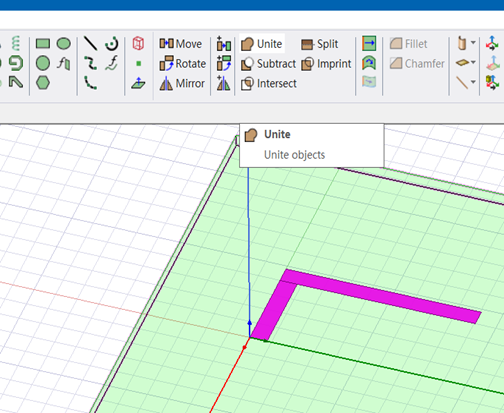Open the diagonal line dropdown arrow

[473, 81]
